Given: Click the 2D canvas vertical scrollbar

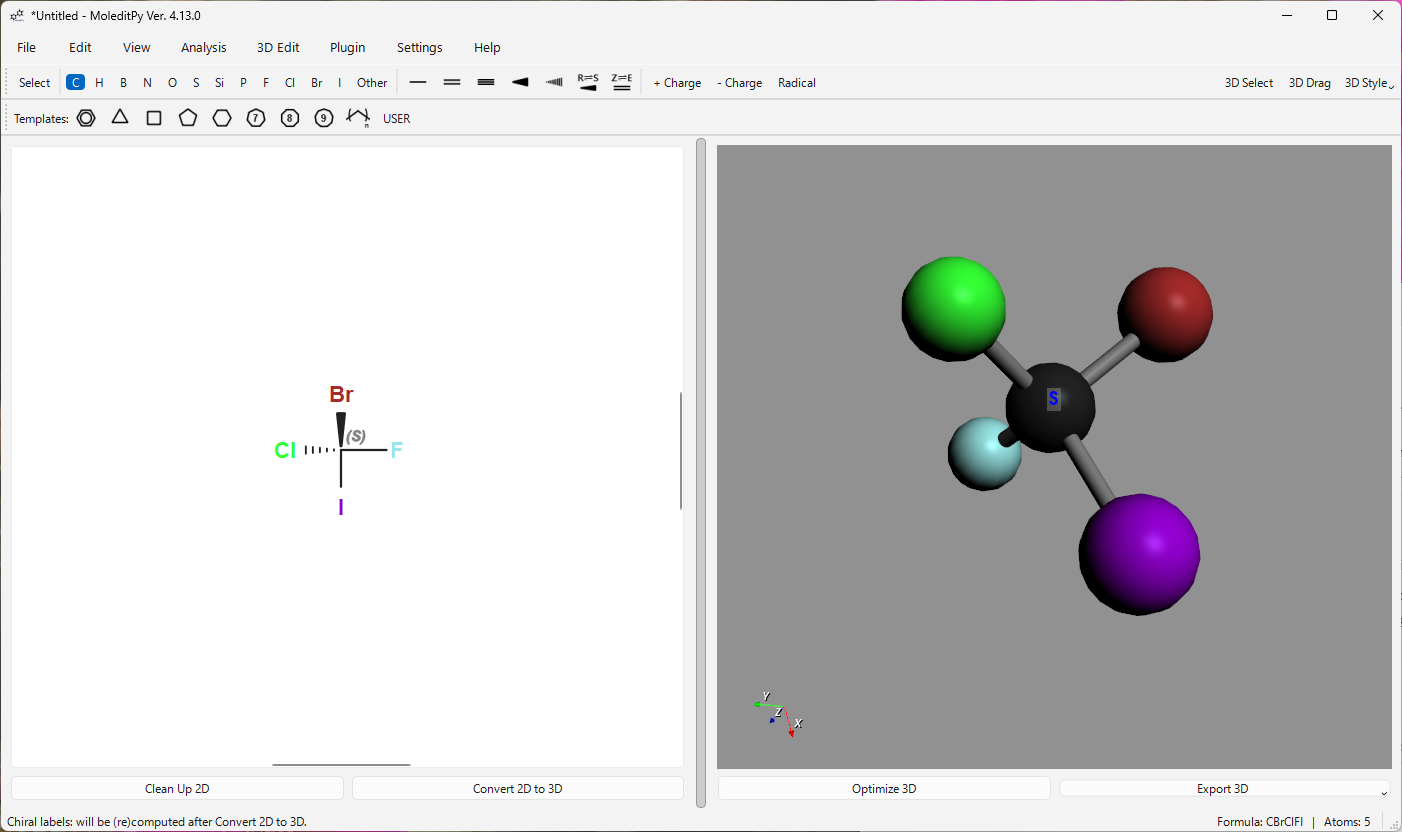Looking at the screenshot, I should coord(681,450).
